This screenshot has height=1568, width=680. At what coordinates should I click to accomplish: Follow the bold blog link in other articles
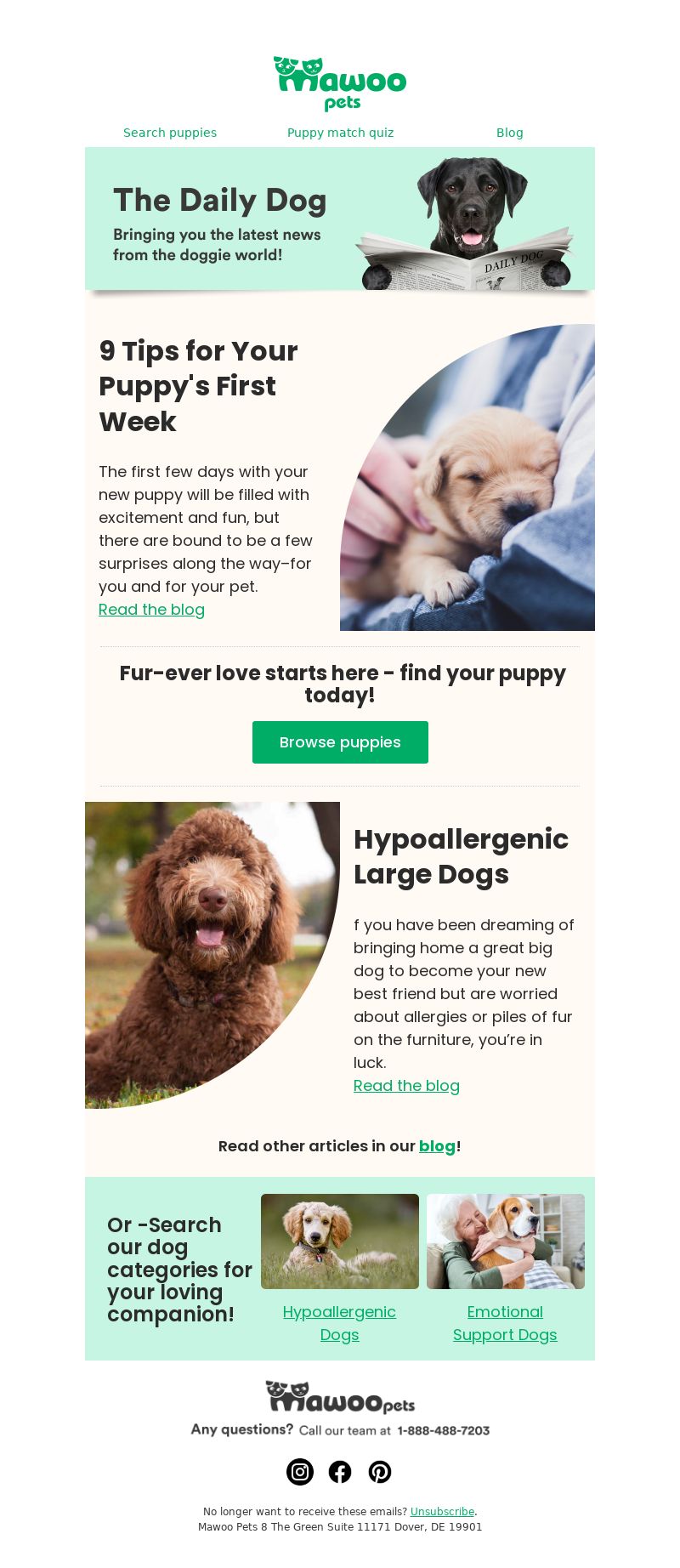point(437,1146)
